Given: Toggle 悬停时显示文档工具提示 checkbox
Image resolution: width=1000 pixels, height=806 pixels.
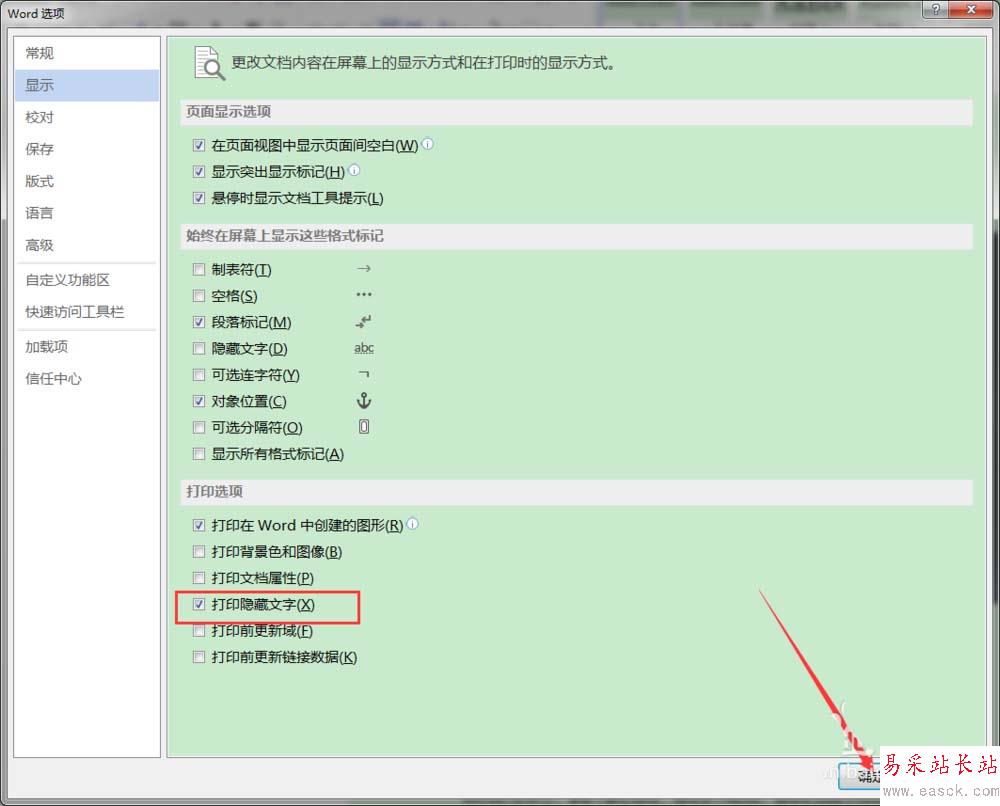Looking at the screenshot, I should click(199, 198).
